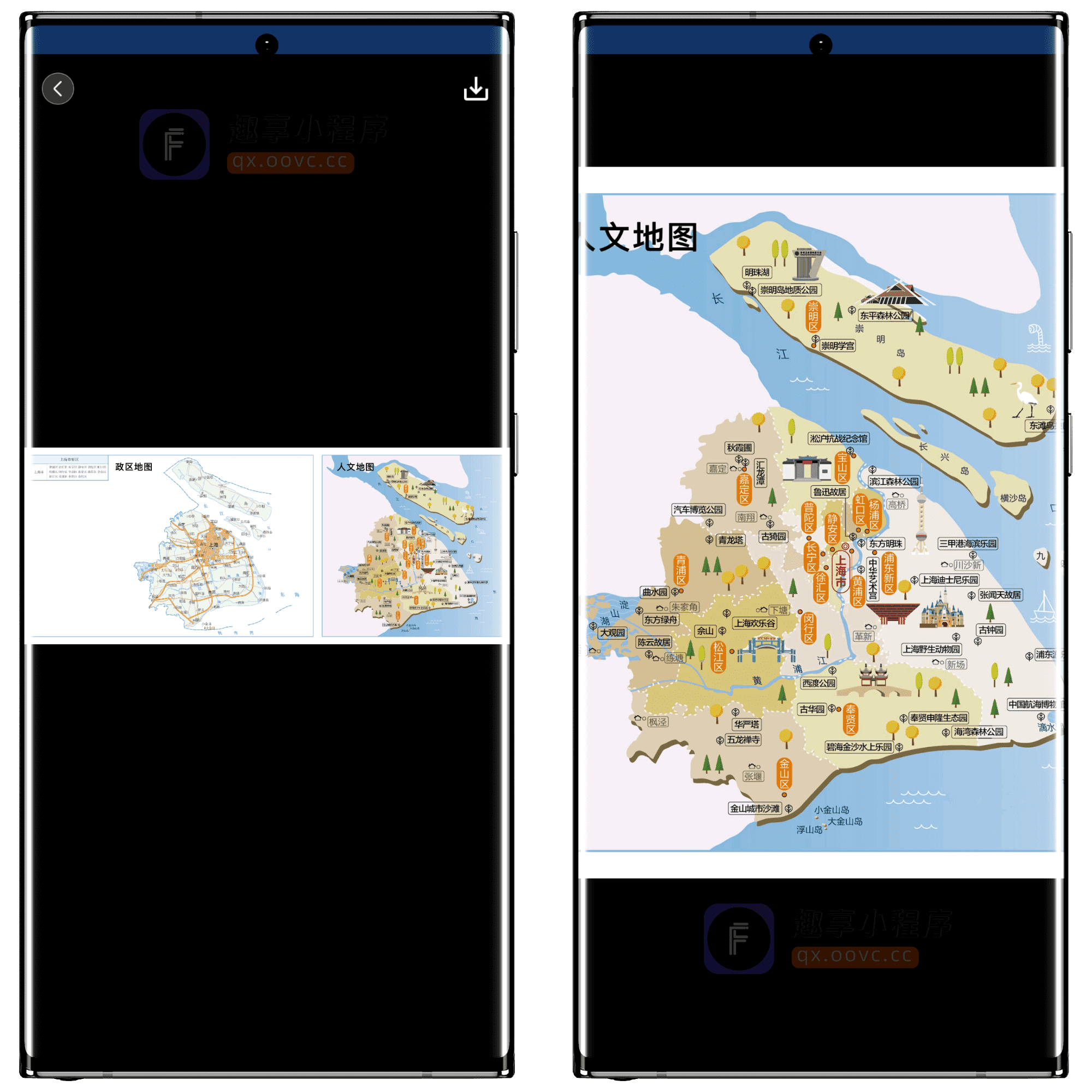The width and height of the screenshot is (1092, 1092).
Task: Tap the sailboat illustration in the sea
Action: point(1043,607)
